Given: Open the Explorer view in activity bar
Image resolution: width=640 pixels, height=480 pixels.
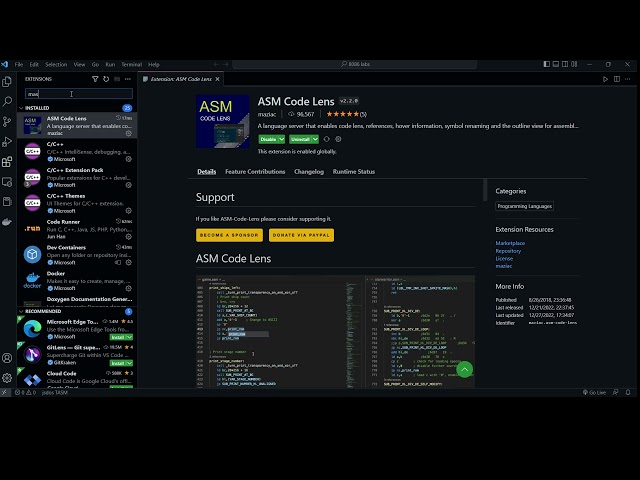Looking at the screenshot, I should pos(7,82).
